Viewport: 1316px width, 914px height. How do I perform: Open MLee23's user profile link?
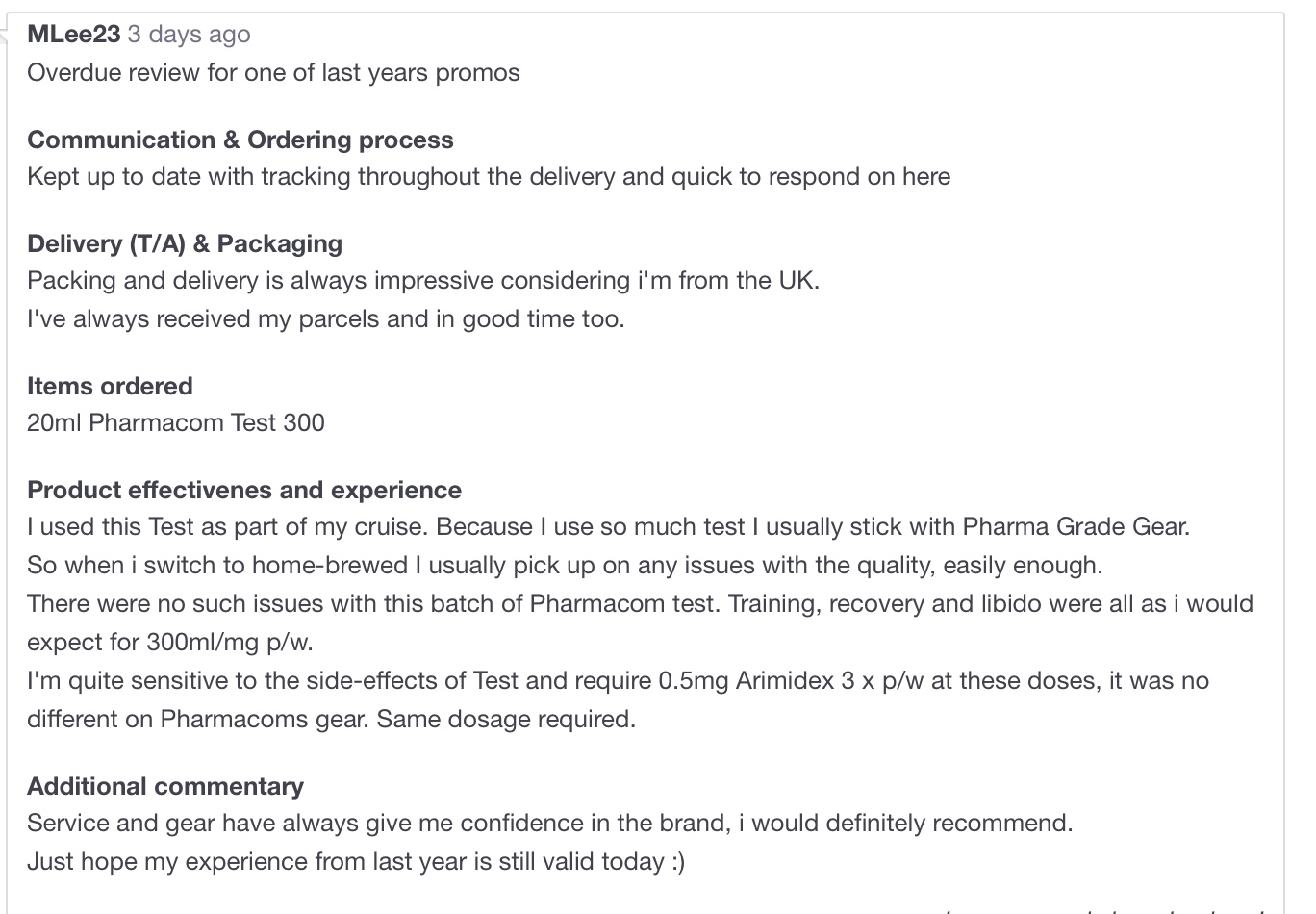coord(73,35)
